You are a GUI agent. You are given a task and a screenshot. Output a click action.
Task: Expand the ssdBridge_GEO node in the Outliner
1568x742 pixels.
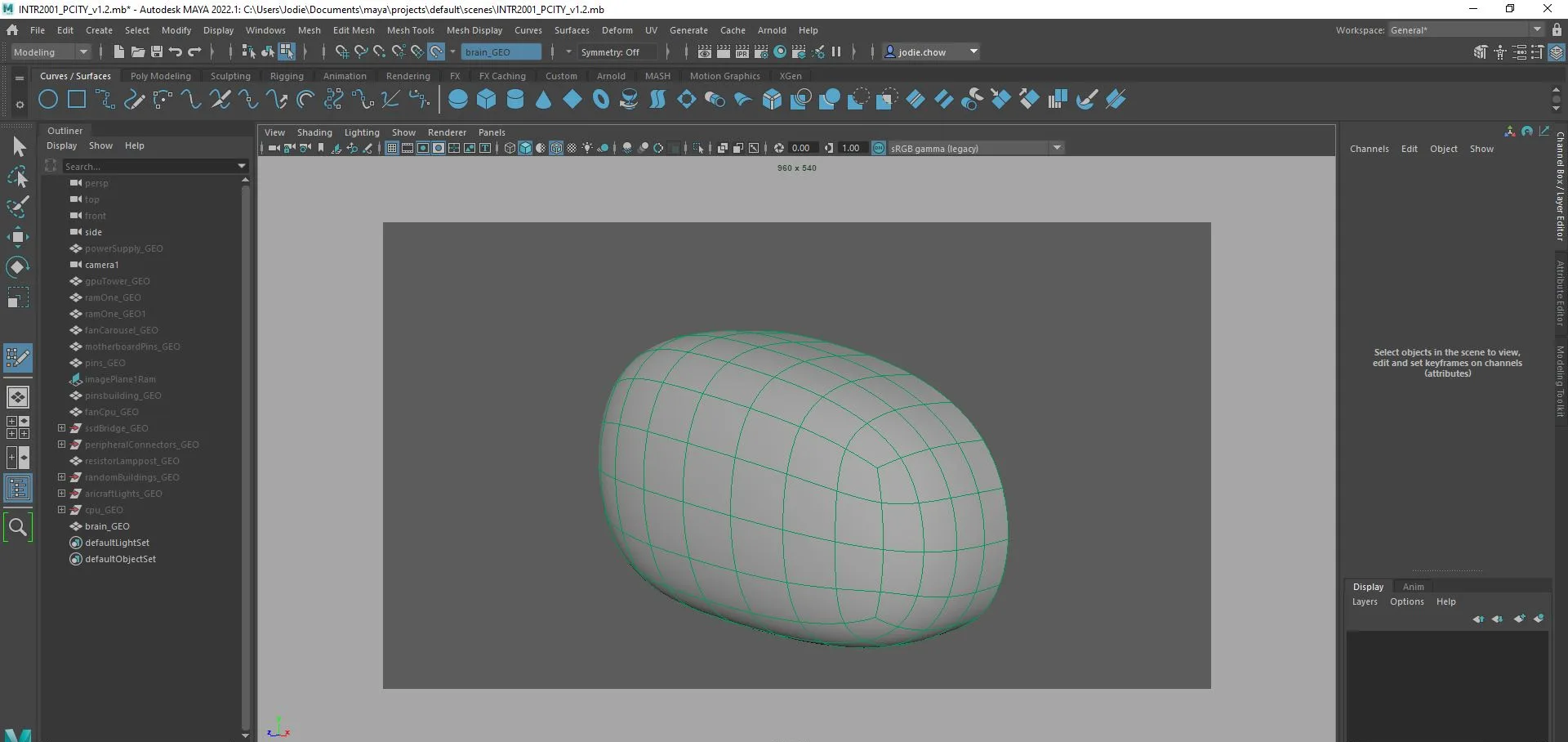click(61, 427)
